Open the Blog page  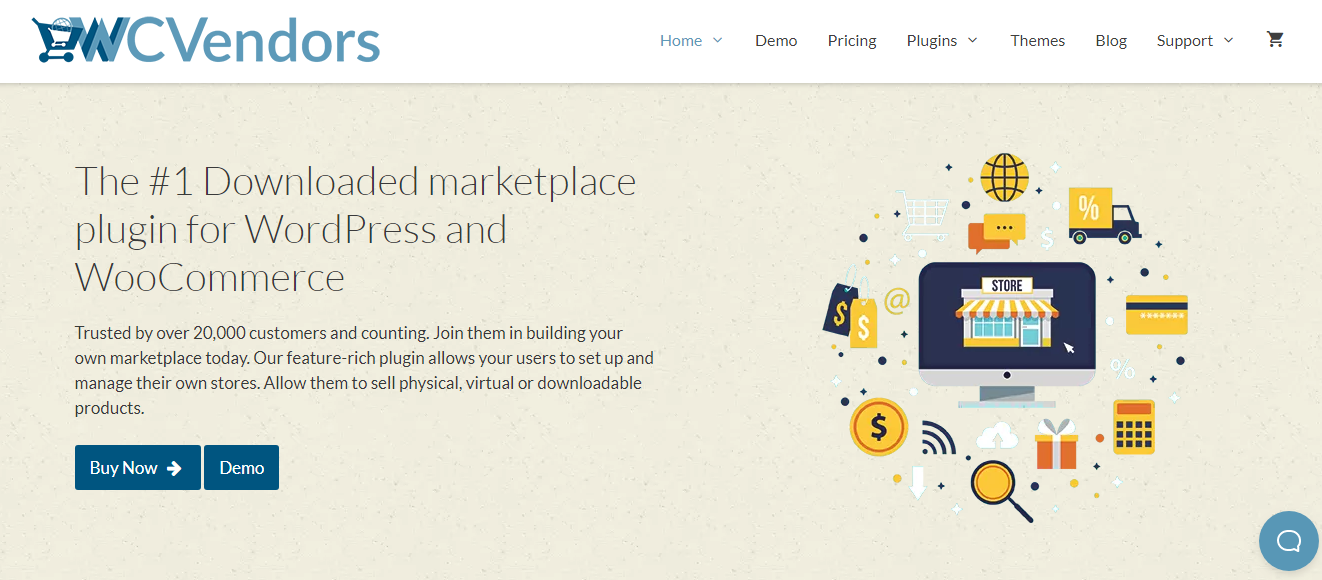[x=1111, y=41]
